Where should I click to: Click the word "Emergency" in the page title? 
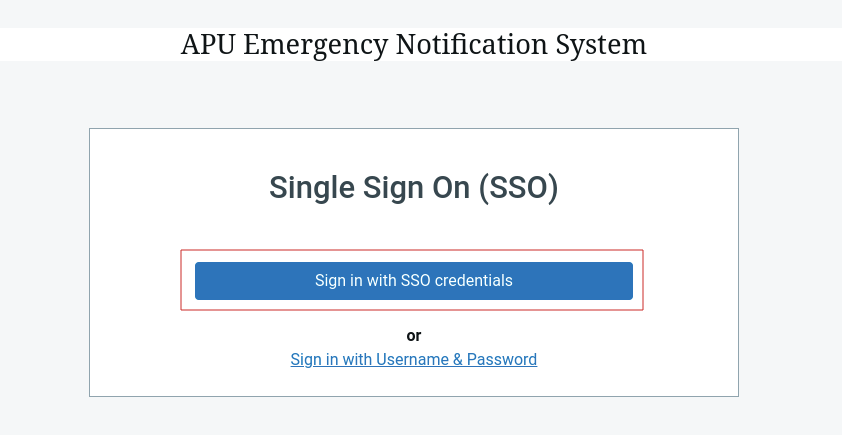pos(316,45)
